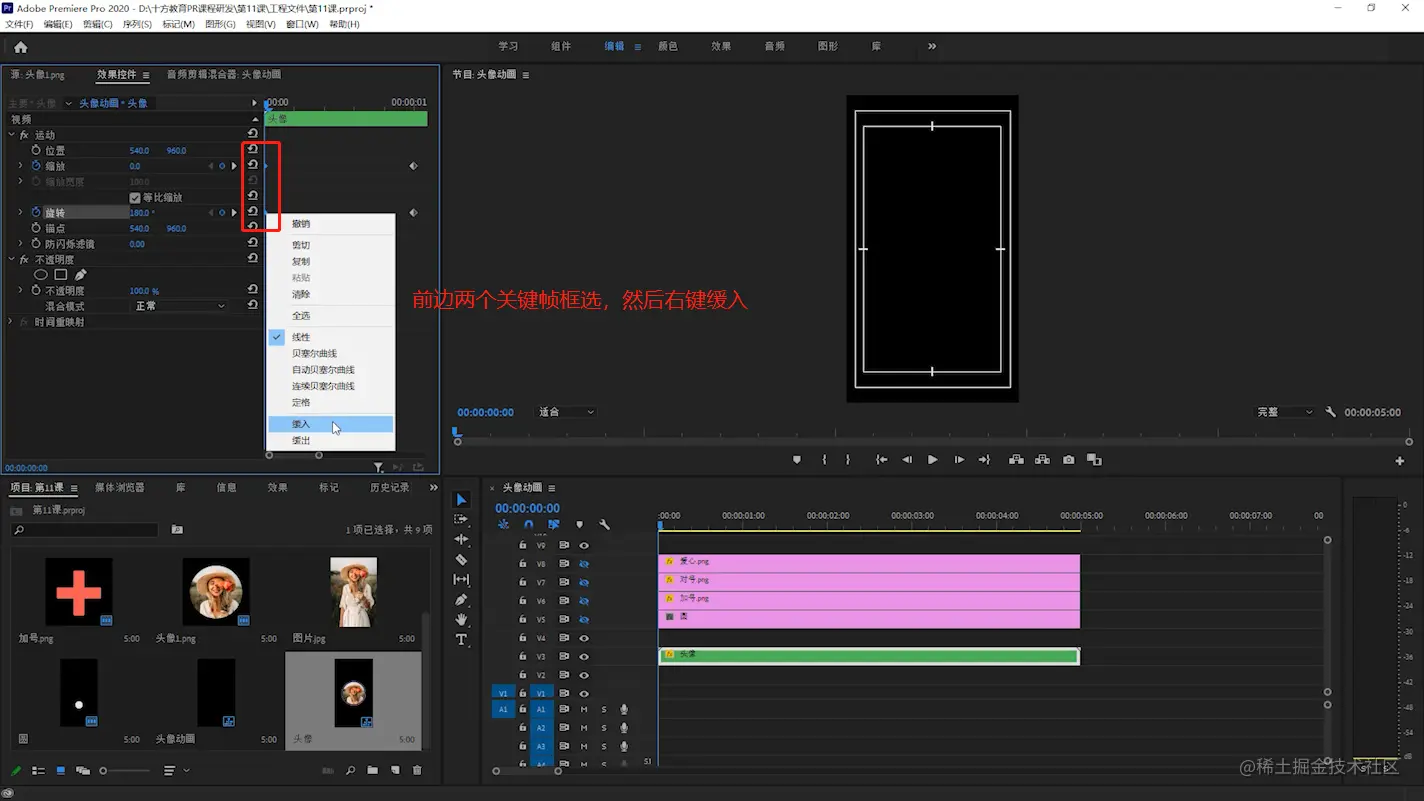Open the 混合模式 dropdown showing 正常
This screenshot has width=1424, height=801.
[180, 306]
